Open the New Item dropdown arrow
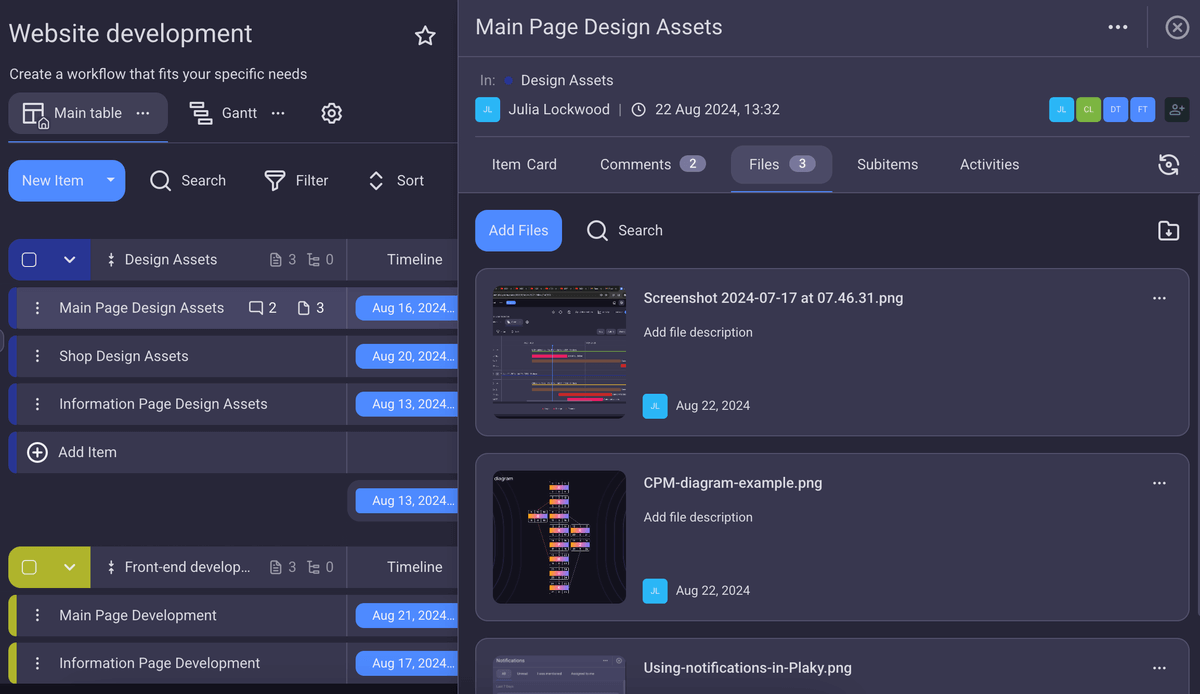This screenshot has width=1200, height=694. point(110,181)
